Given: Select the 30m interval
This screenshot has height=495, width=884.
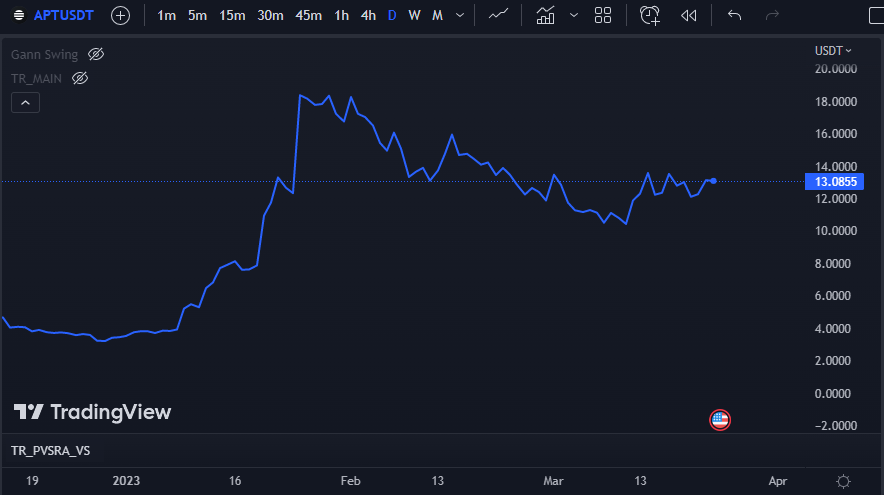Looking at the screenshot, I should tap(270, 15).
